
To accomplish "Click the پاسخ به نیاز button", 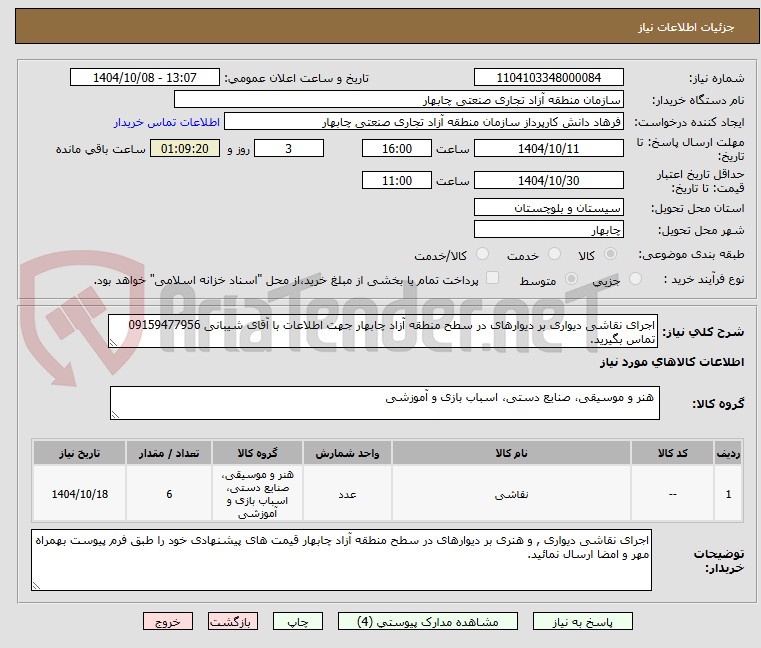I will coord(582,621).
